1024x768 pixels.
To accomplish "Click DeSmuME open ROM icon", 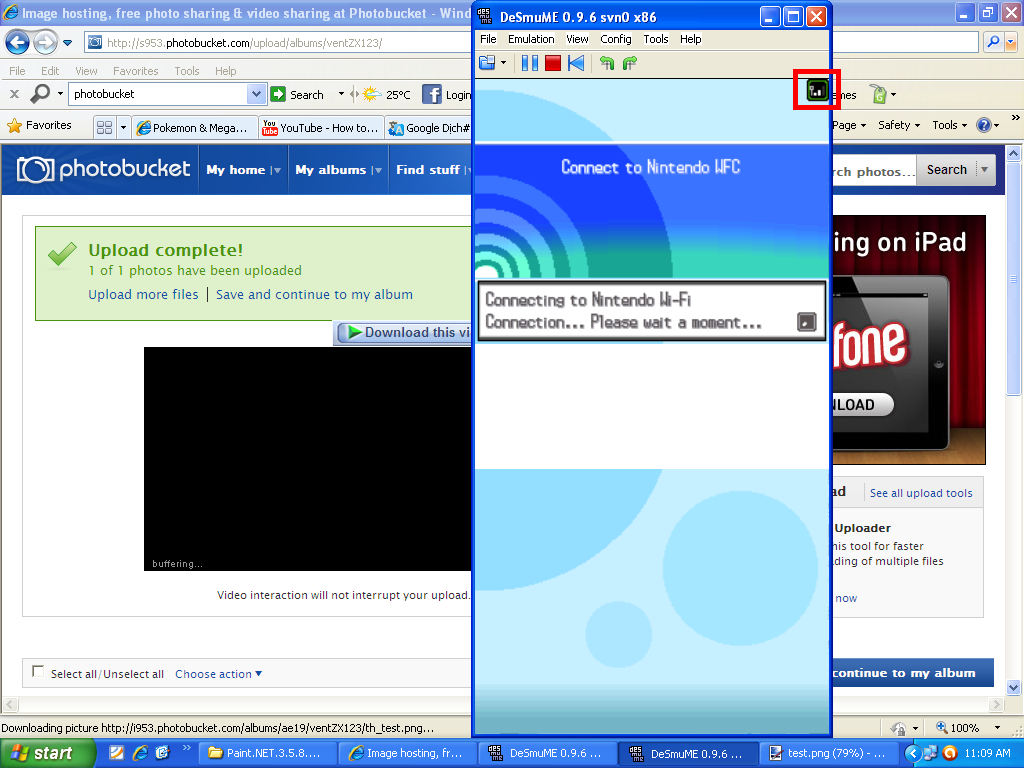I will [x=487, y=63].
